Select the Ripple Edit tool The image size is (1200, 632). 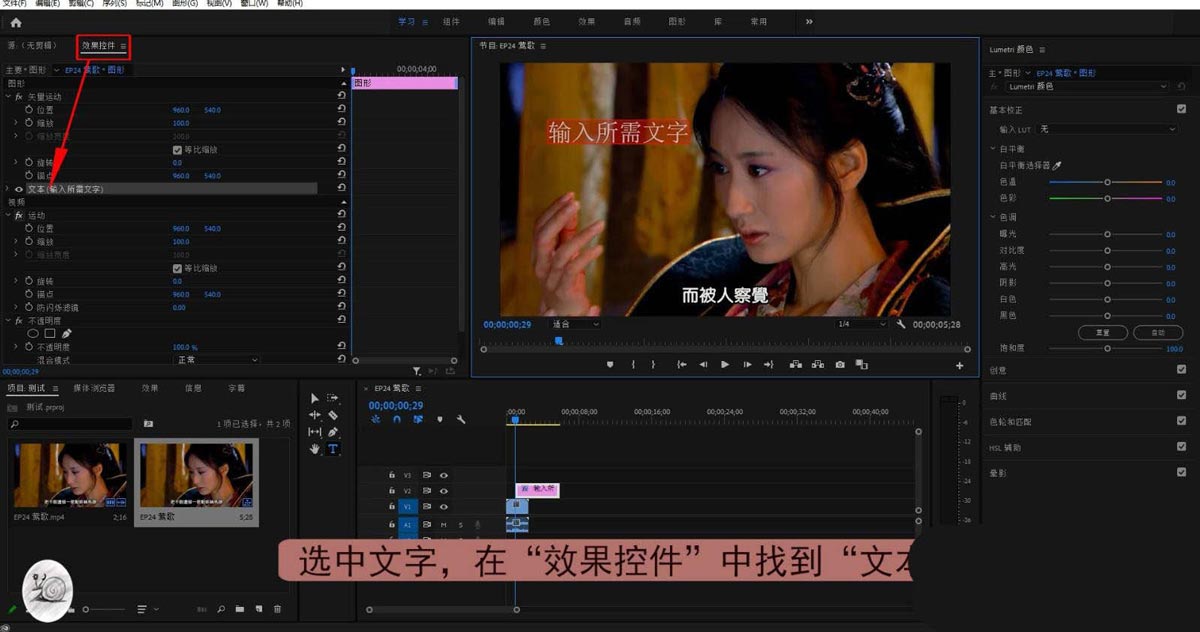tap(315, 415)
